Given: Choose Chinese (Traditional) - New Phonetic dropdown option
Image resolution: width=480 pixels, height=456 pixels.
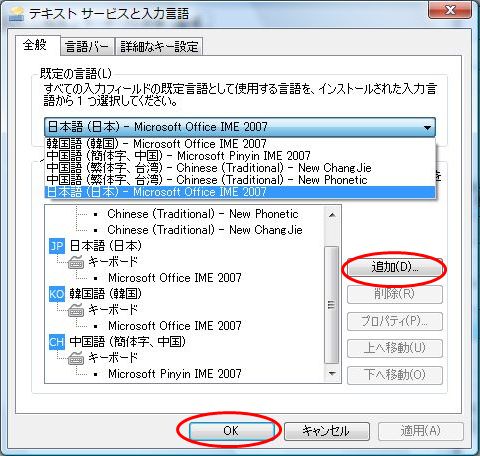Looking at the screenshot, I should [240, 180].
